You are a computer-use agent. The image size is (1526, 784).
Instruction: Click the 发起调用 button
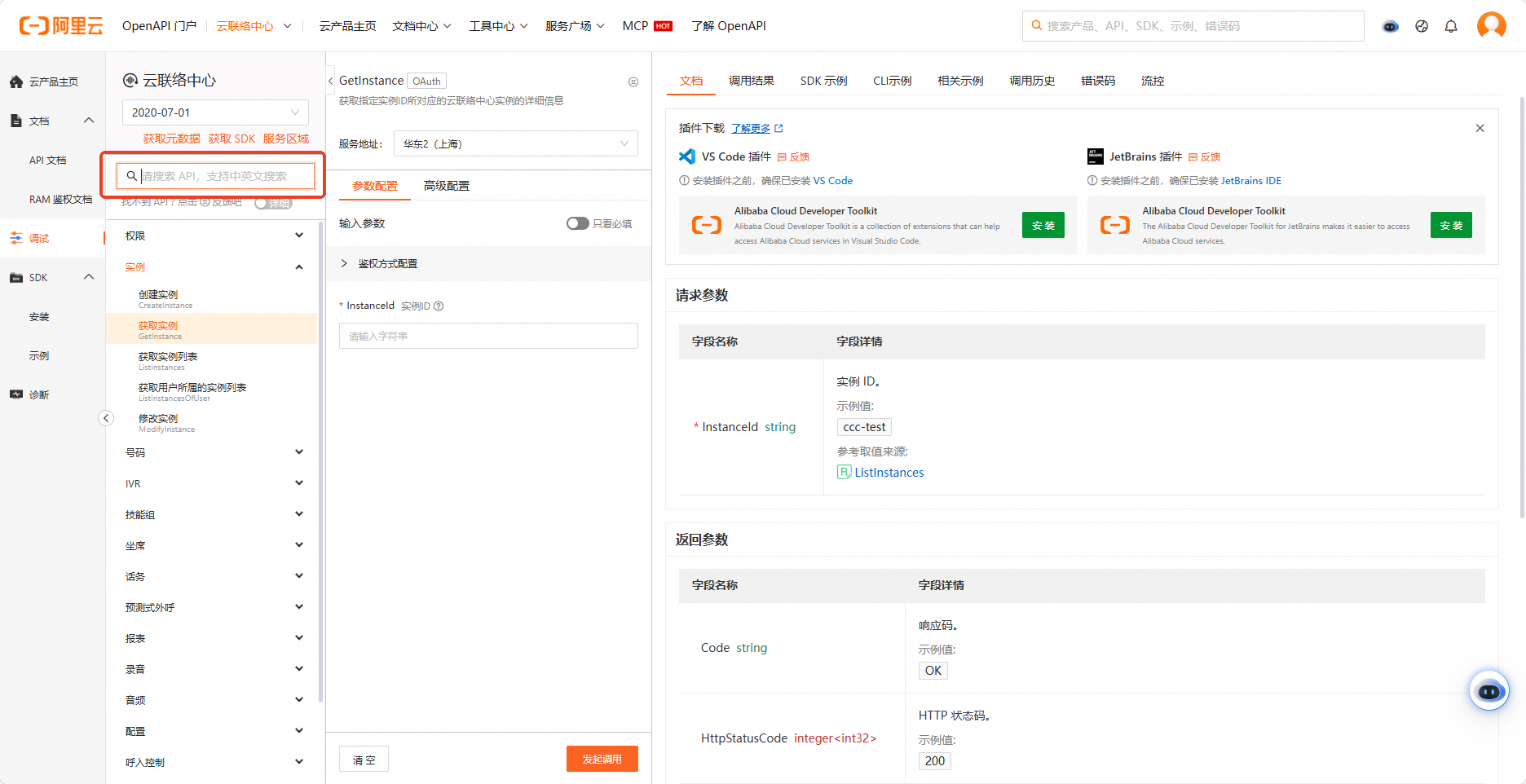pyautogui.click(x=602, y=759)
